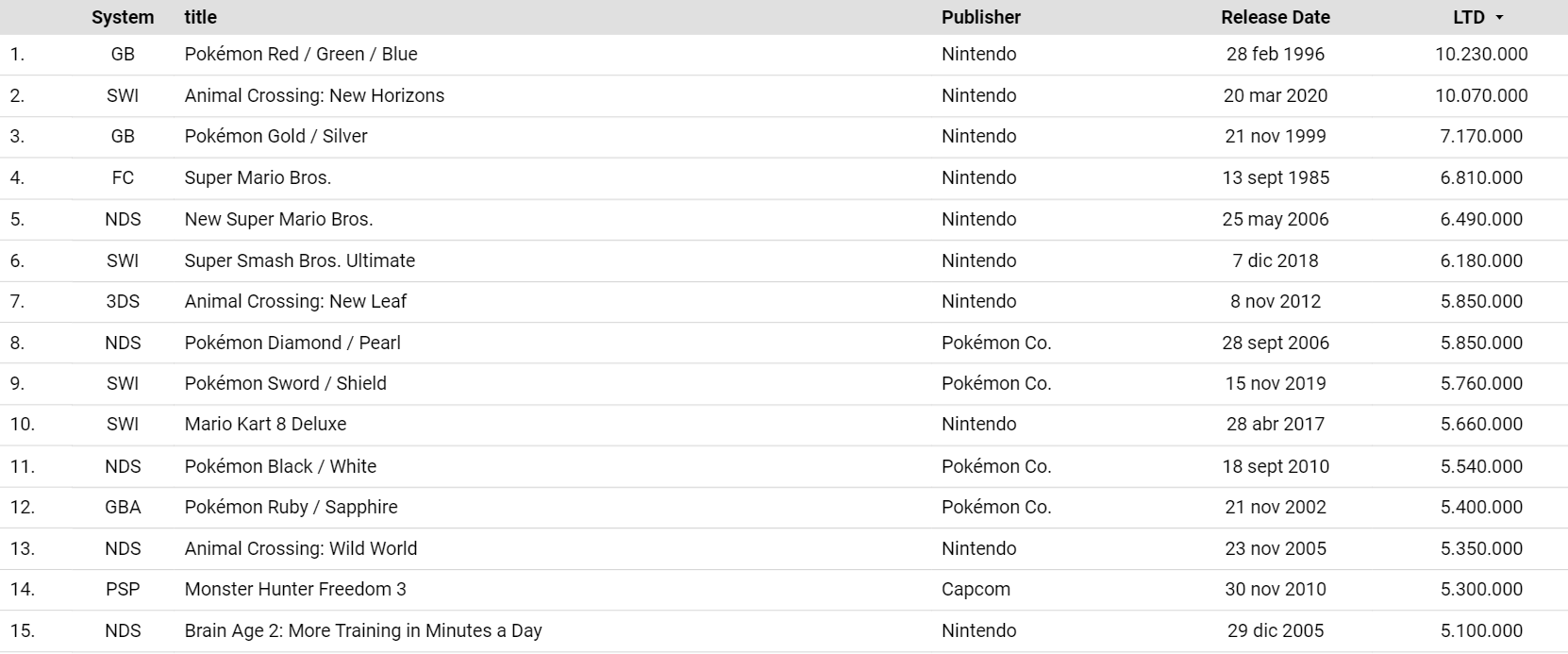This screenshot has width=1568, height=654.
Task: Click release date 13 sept 1985
Action: (1276, 177)
